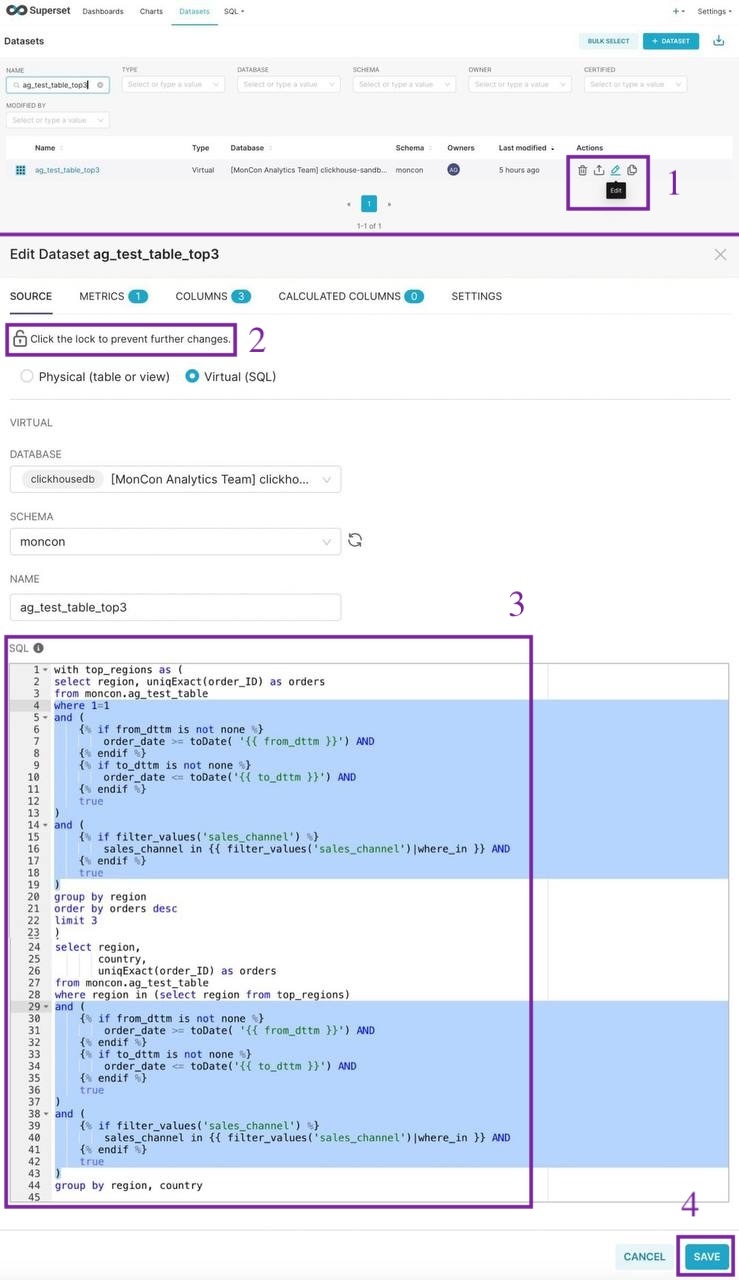The height and width of the screenshot is (1280, 739).
Task: Close the Edit Dataset dialog with X
Action: pyautogui.click(x=720, y=255)
